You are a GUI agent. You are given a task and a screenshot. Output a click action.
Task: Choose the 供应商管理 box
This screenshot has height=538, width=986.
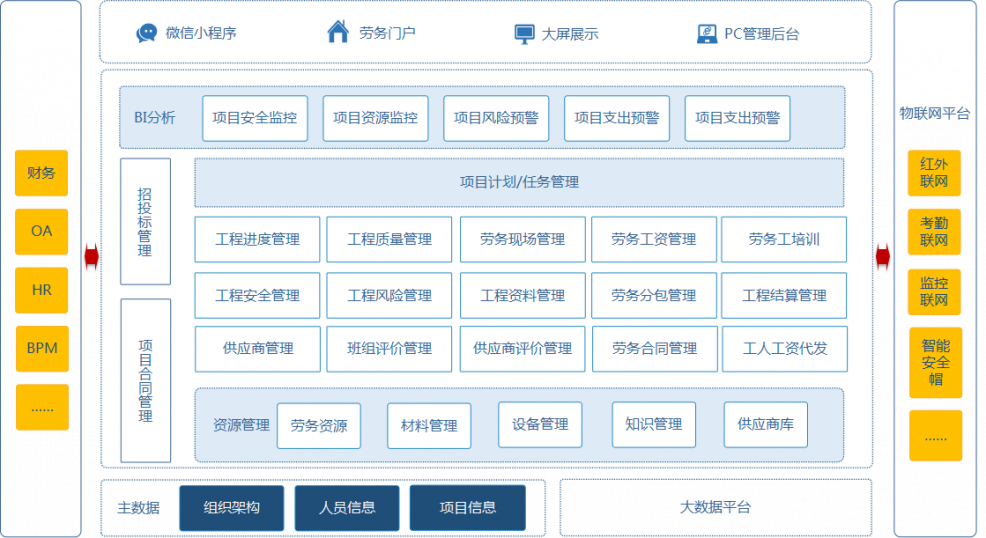(x=258, y=349)
